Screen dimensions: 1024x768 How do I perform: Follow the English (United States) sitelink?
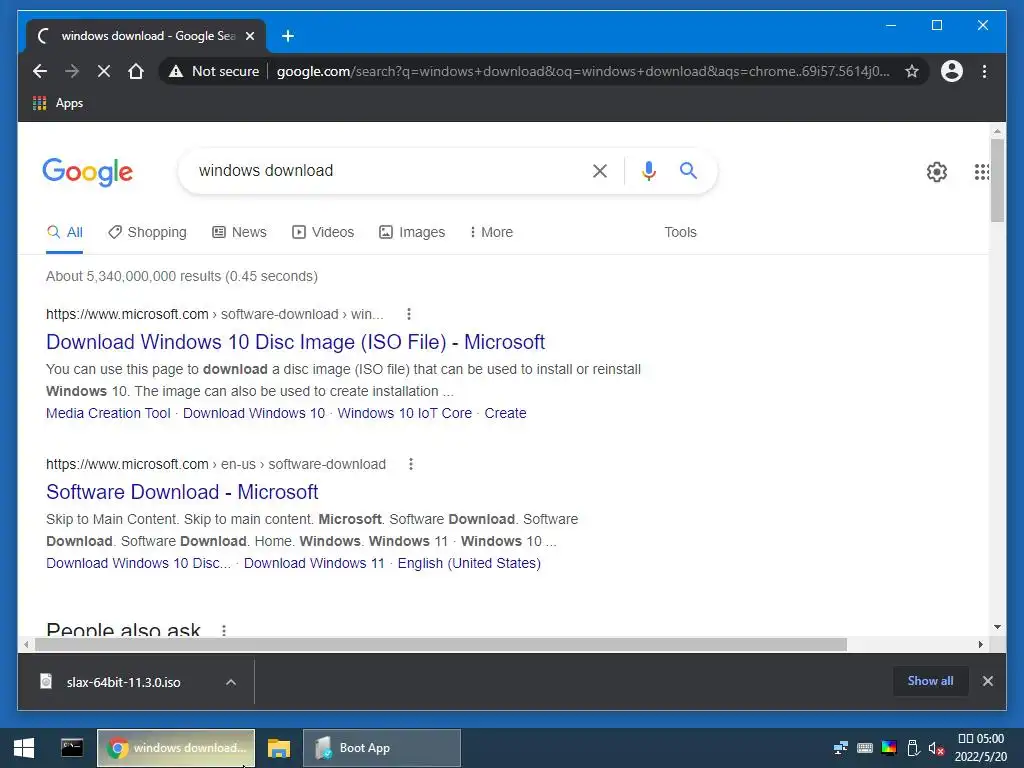[469, 564]
